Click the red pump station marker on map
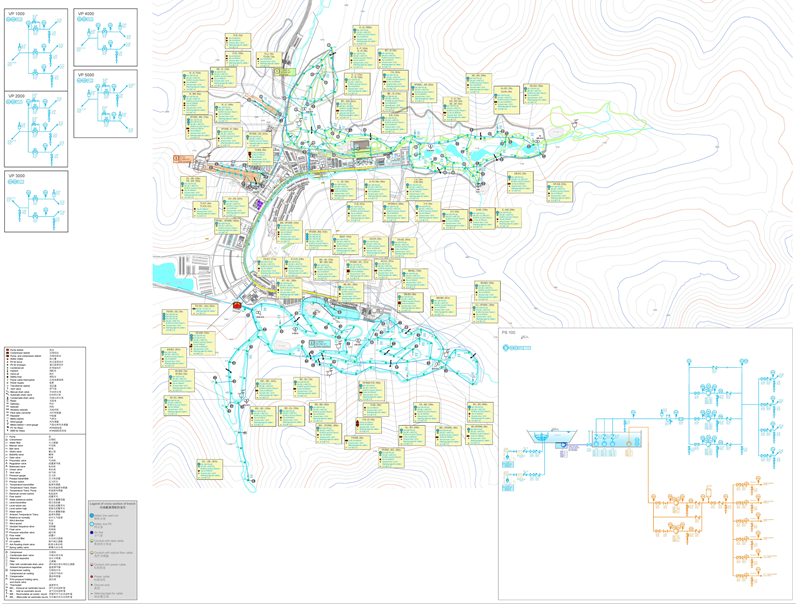Screen dimensions: 796x606 (x=237, y=306)
